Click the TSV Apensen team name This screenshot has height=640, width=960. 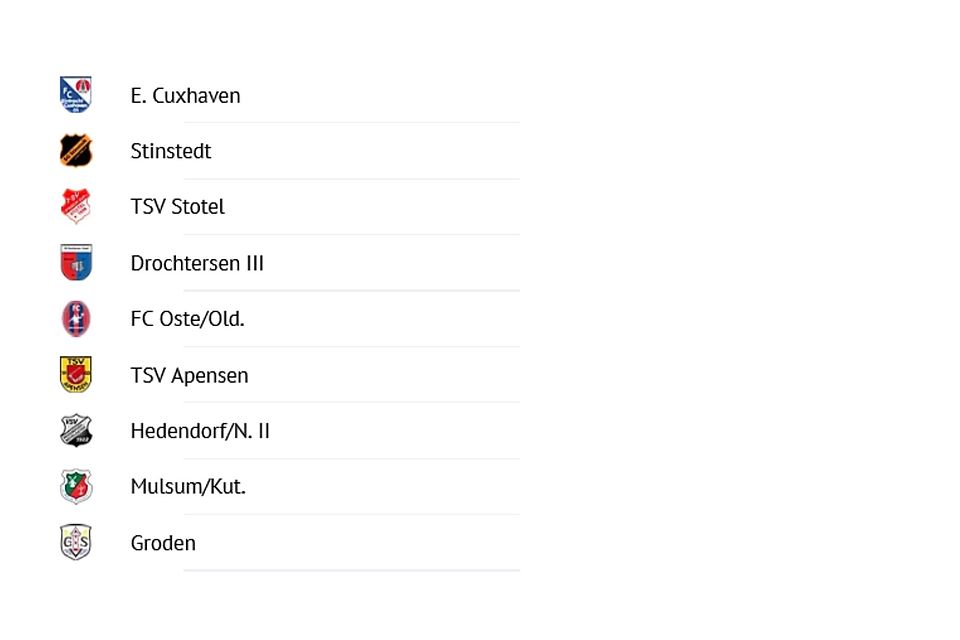click(x=189, y=376)
